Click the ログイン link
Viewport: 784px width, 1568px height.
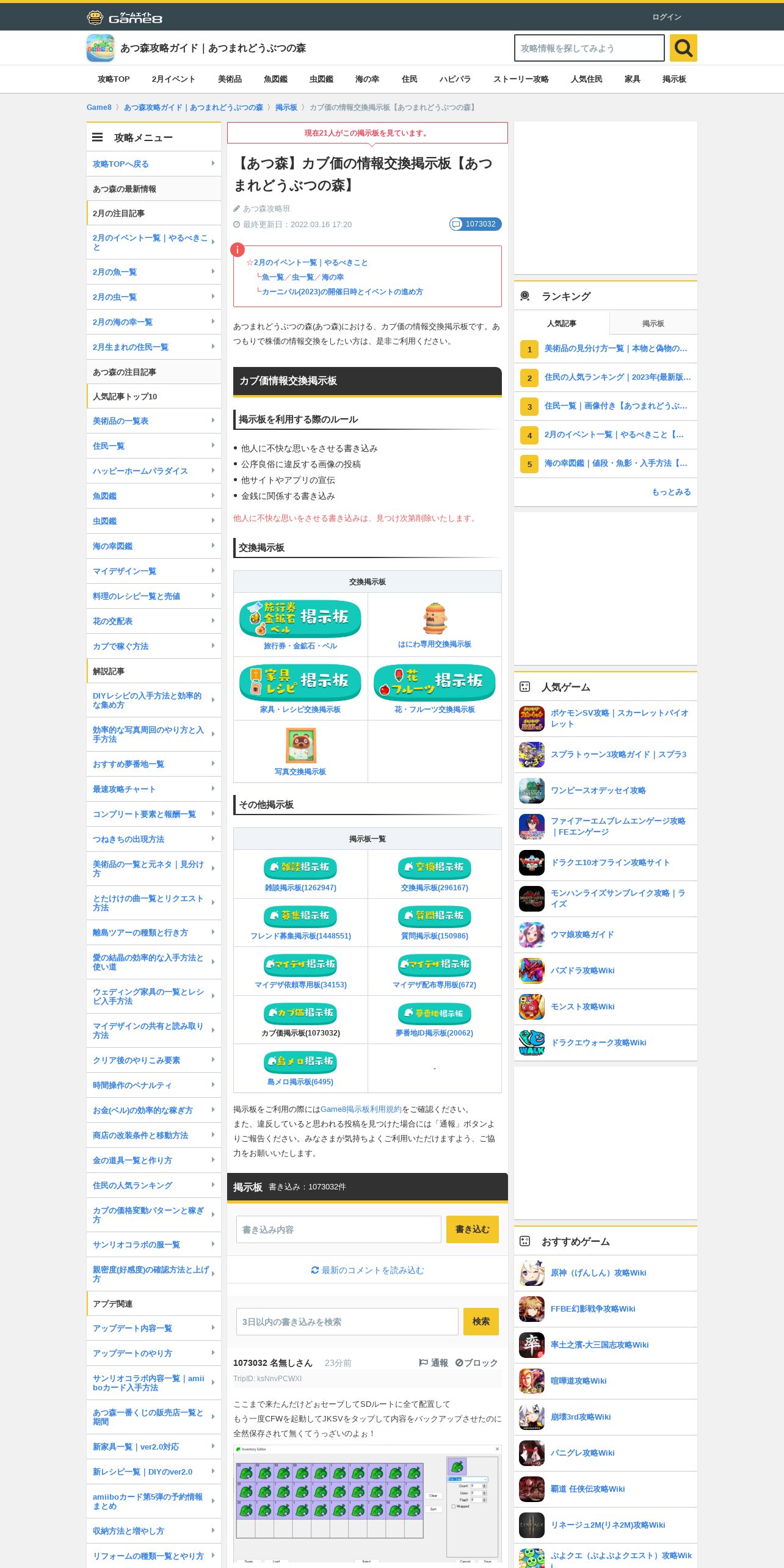(x=667, y=17)
